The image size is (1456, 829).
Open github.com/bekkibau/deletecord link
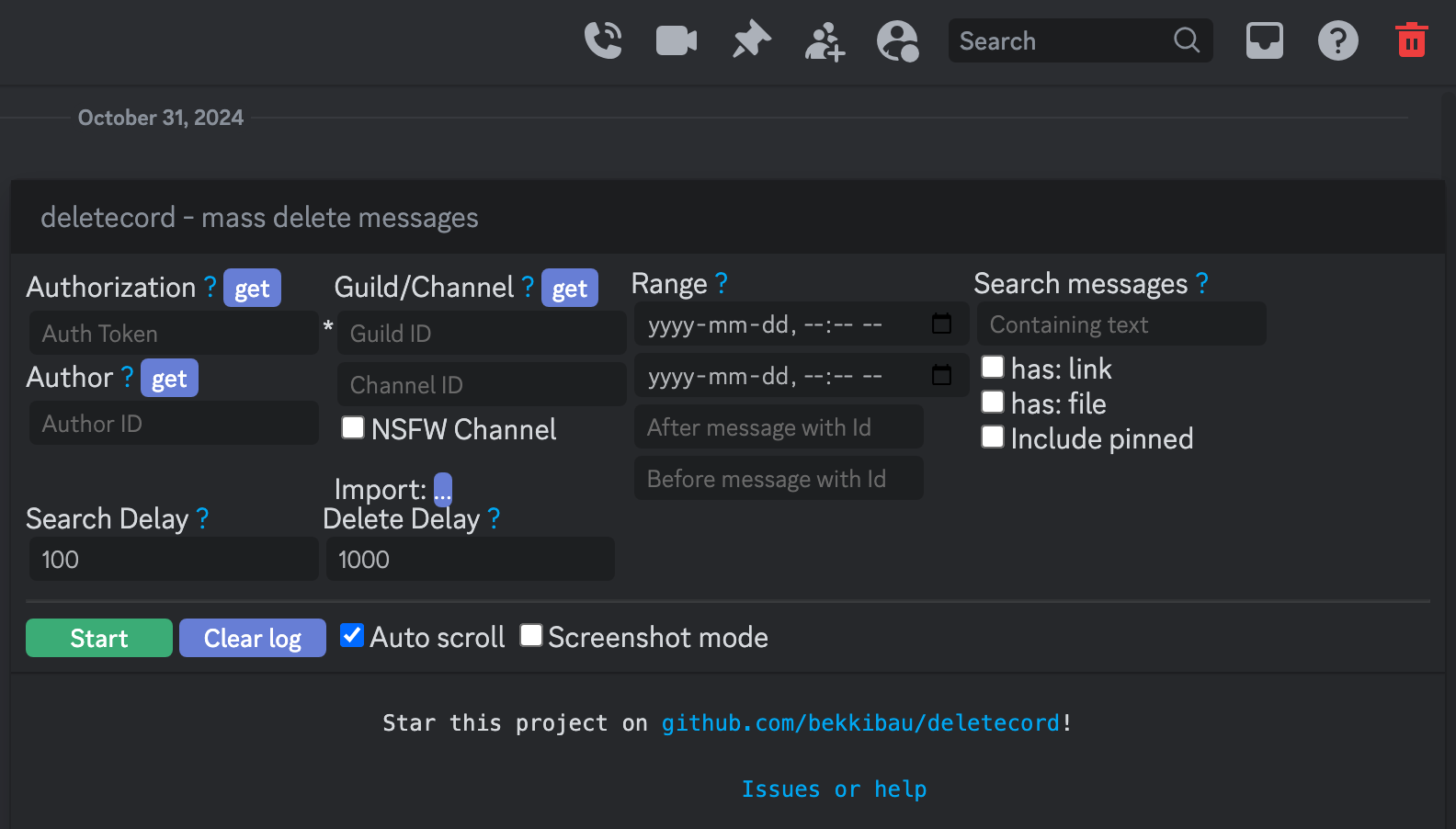860,723
